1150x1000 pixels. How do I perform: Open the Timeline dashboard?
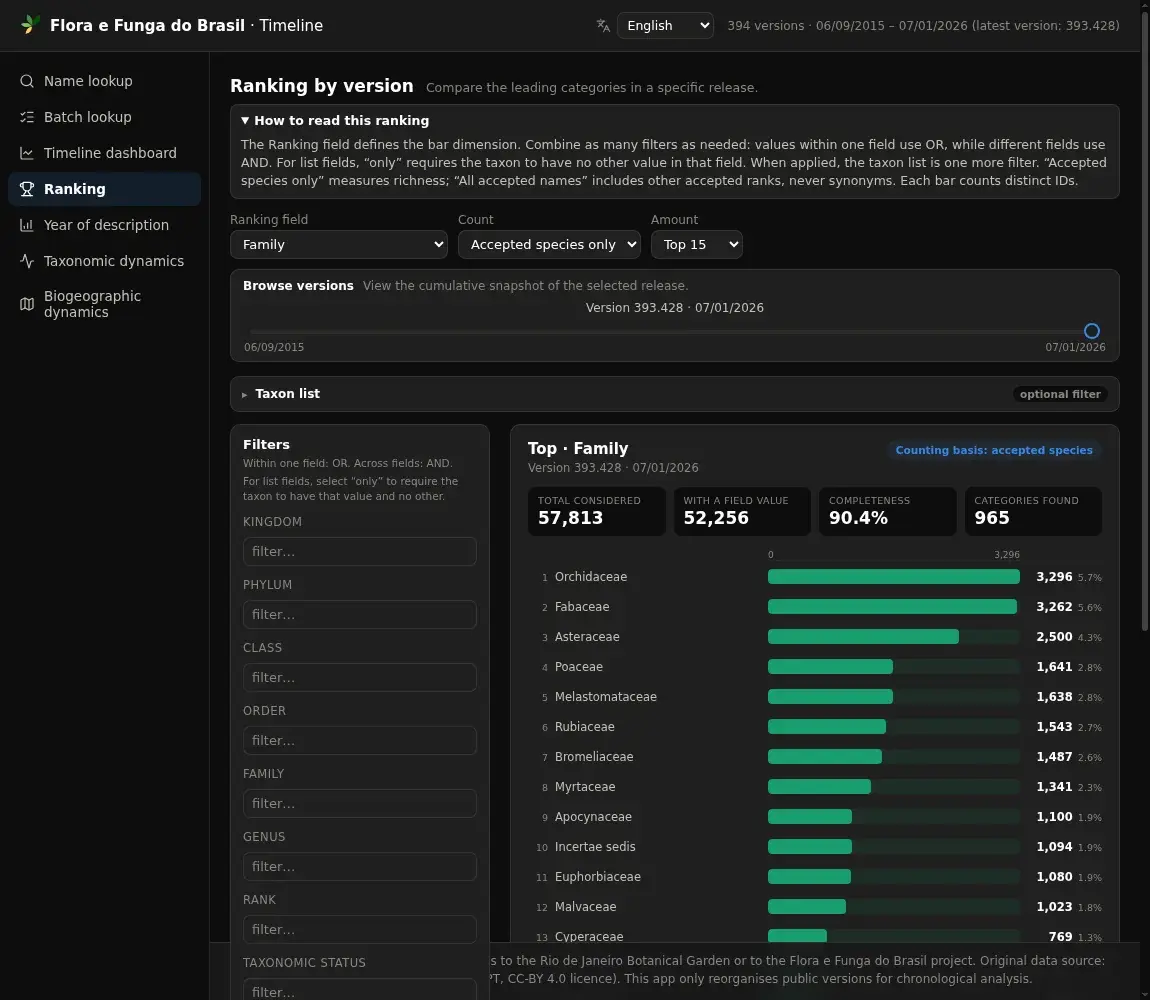tap(104, 153)
